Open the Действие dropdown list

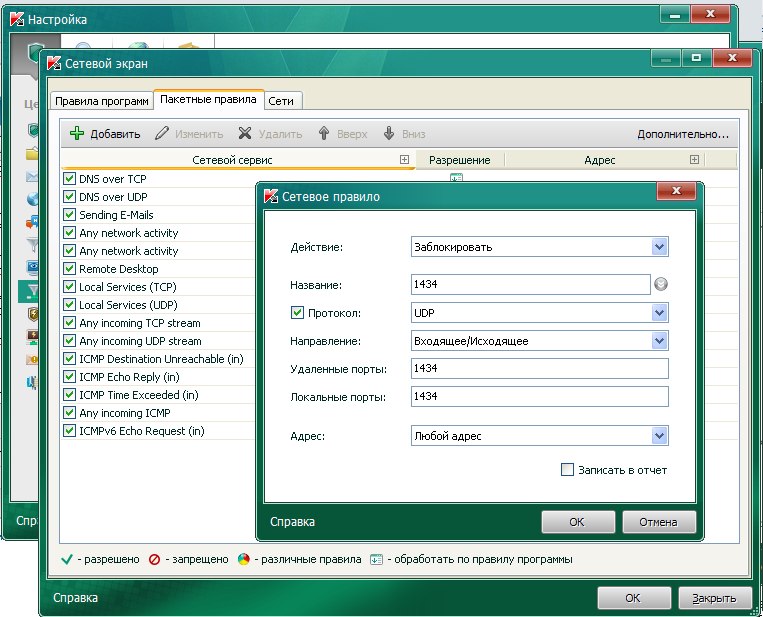pyautogui.click(x=658, y=247)
